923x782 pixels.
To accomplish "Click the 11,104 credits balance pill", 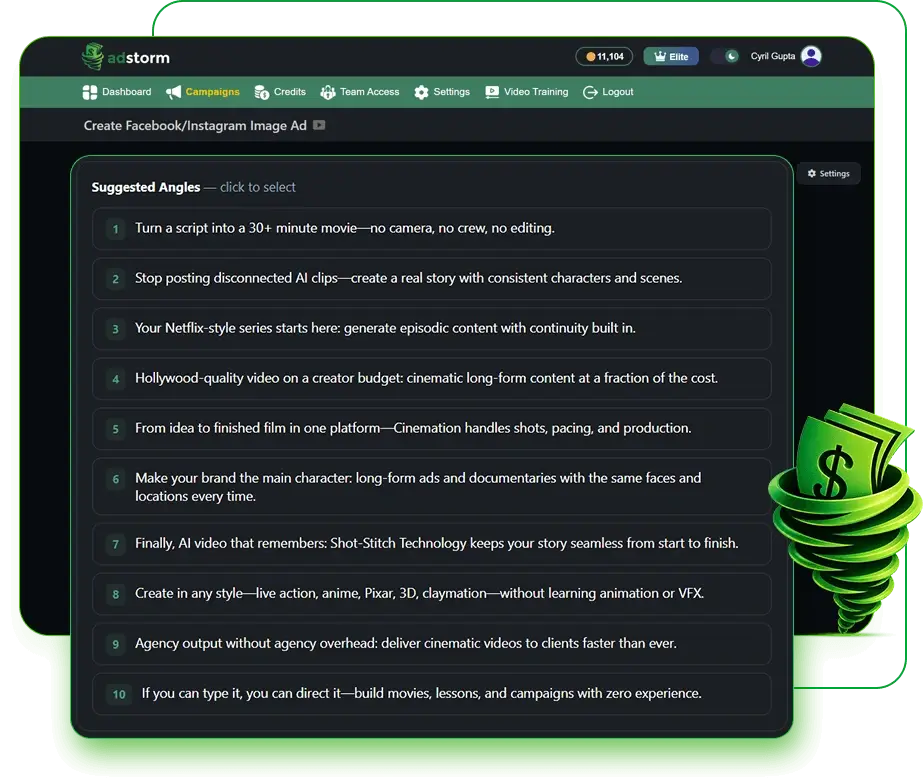I will pyautogui.click(x=604, y=57).
